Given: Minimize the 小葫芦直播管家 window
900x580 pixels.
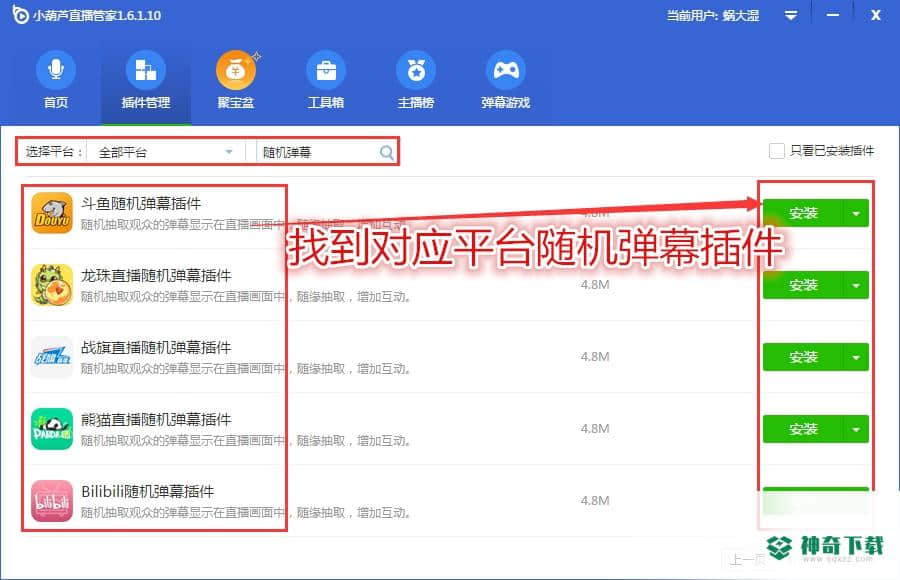Looking at the screenshot, I should click(x=833, y=15).
